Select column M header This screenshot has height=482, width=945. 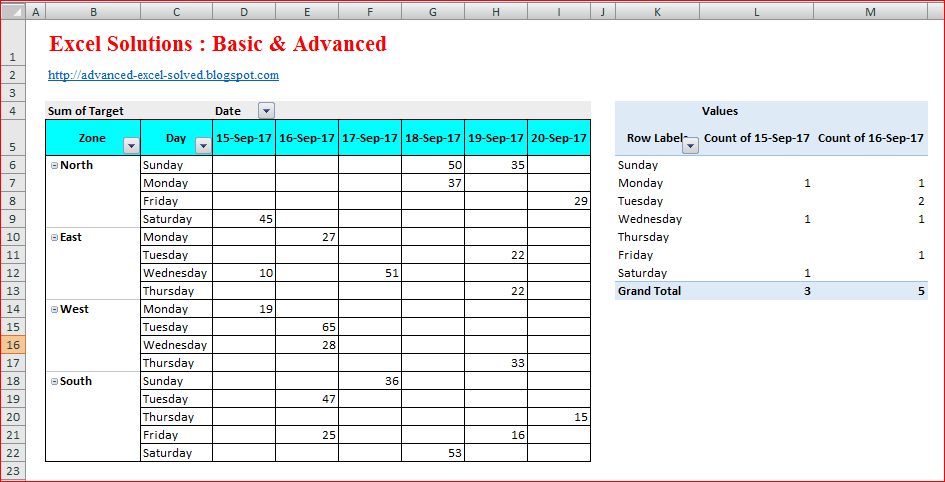[x=870, y=11]
